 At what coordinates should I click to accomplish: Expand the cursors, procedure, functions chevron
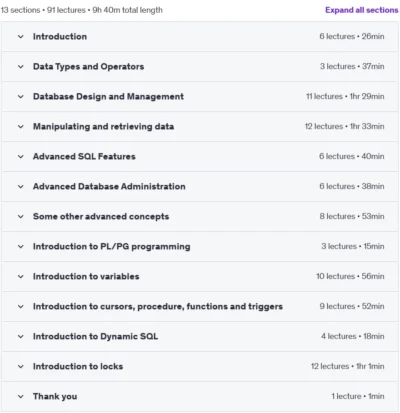(x=21, y=307)
